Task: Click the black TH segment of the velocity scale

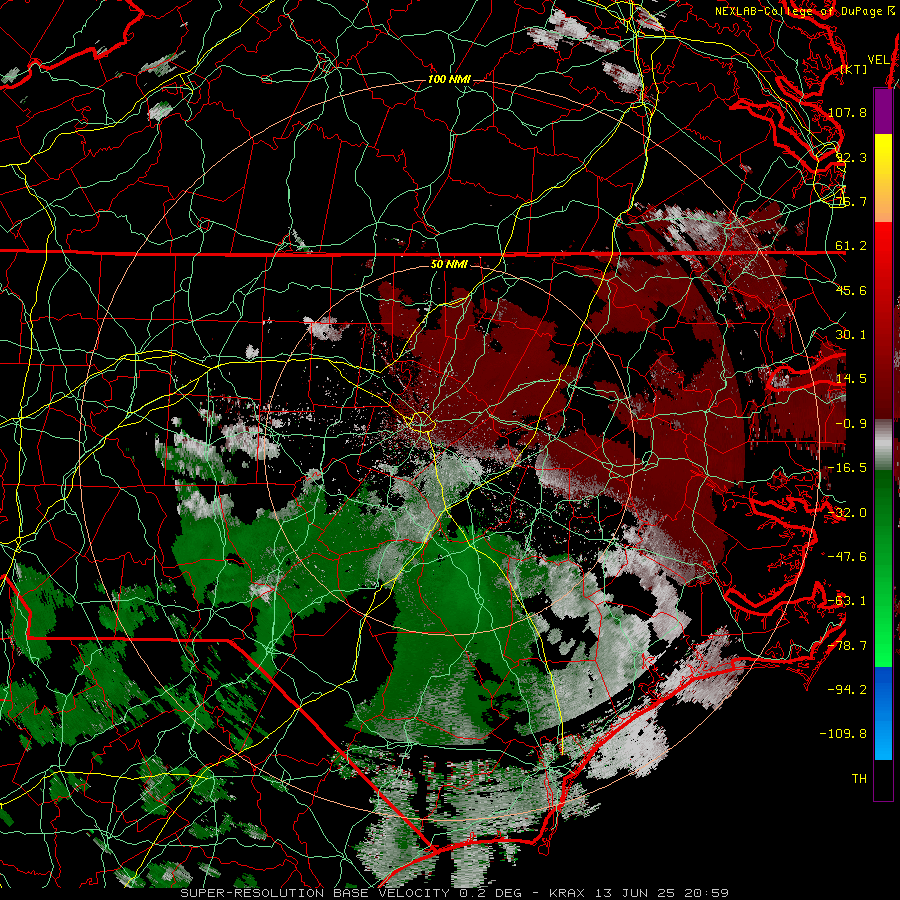Action: click(x=883, y=780)
